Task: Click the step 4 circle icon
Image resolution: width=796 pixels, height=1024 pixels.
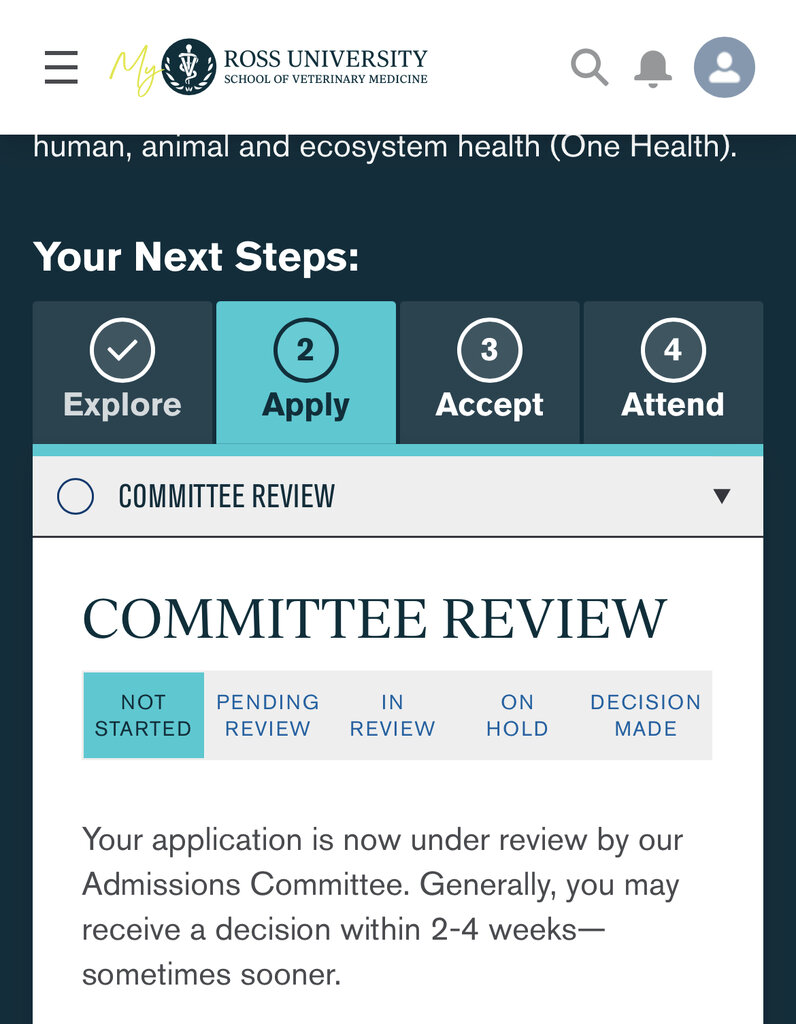Action: (673, 350)
